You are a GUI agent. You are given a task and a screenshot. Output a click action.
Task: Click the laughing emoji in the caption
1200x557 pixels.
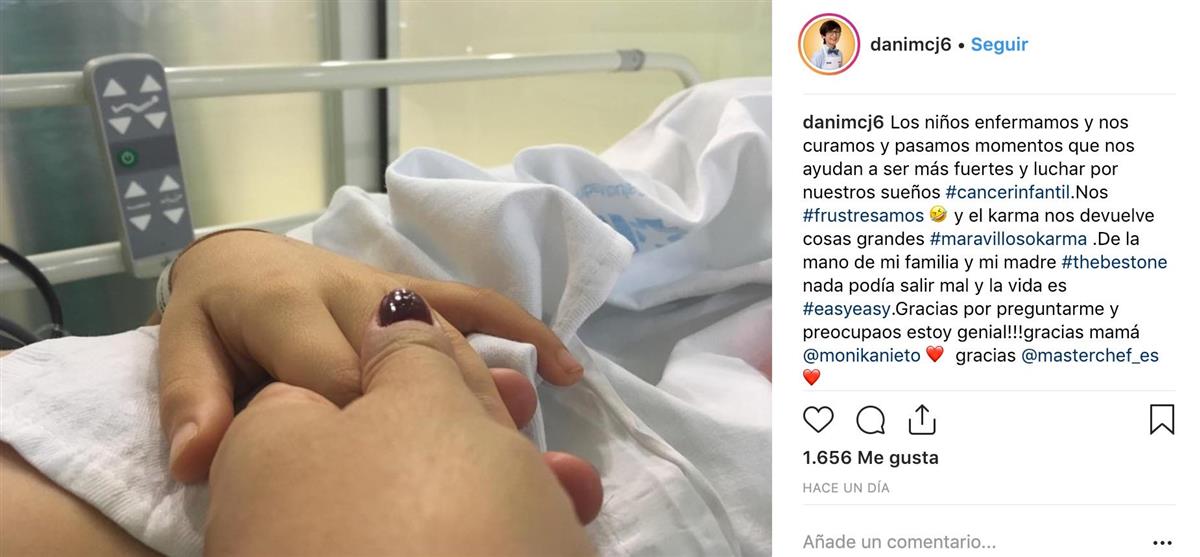coord(938,214)
